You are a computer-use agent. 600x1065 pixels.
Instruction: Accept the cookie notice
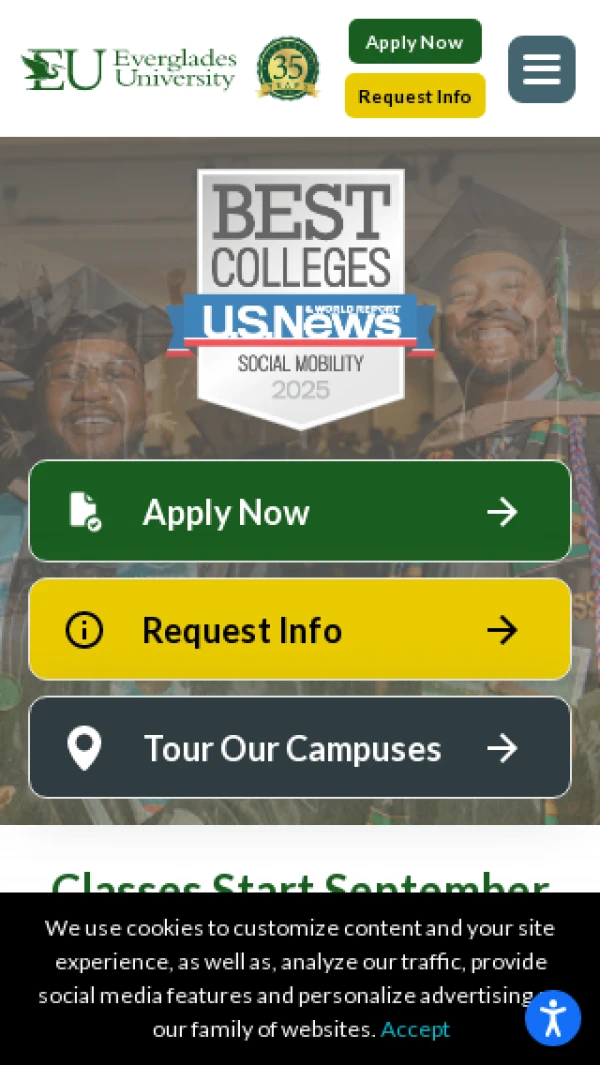coord(415,1029)
